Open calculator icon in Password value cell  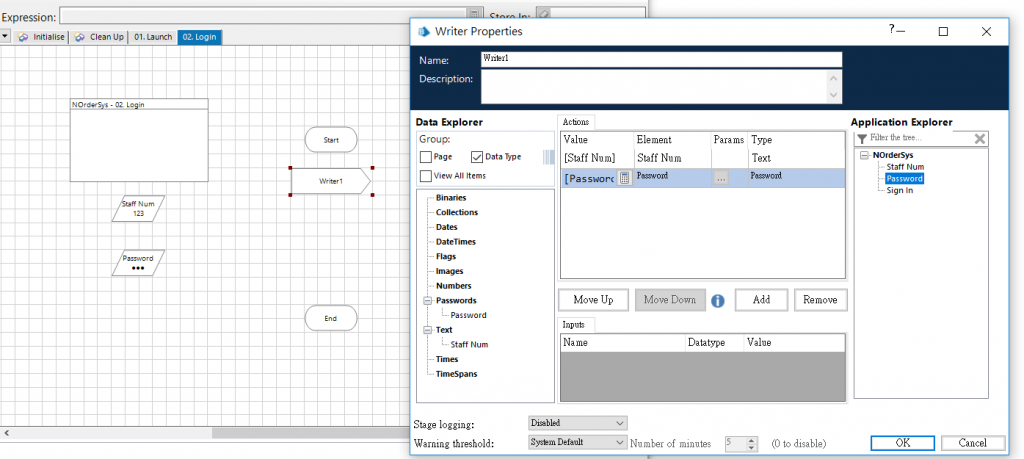click(x=624, y=178)
